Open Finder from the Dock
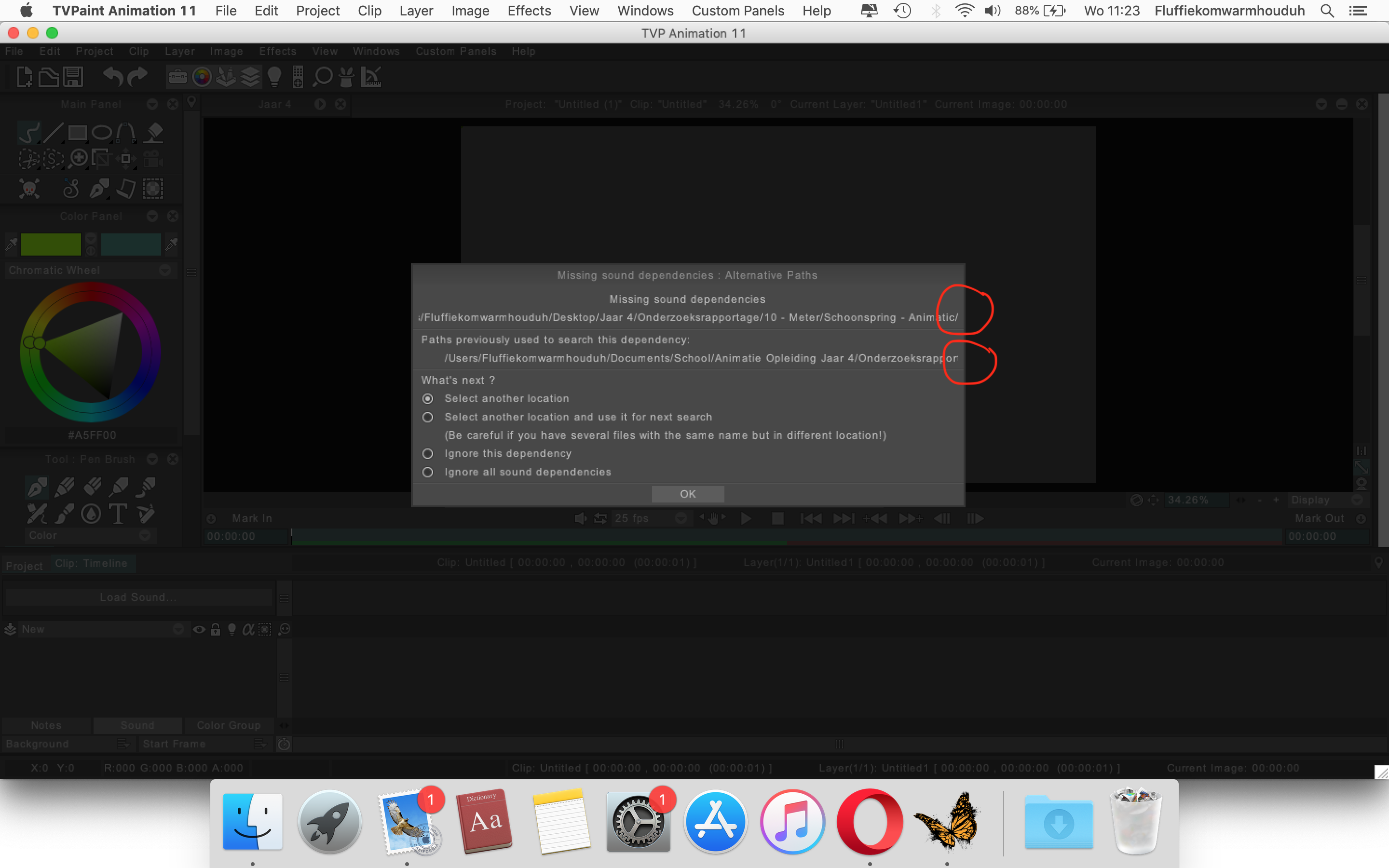 pyautogui.click(x=252, y=822)
